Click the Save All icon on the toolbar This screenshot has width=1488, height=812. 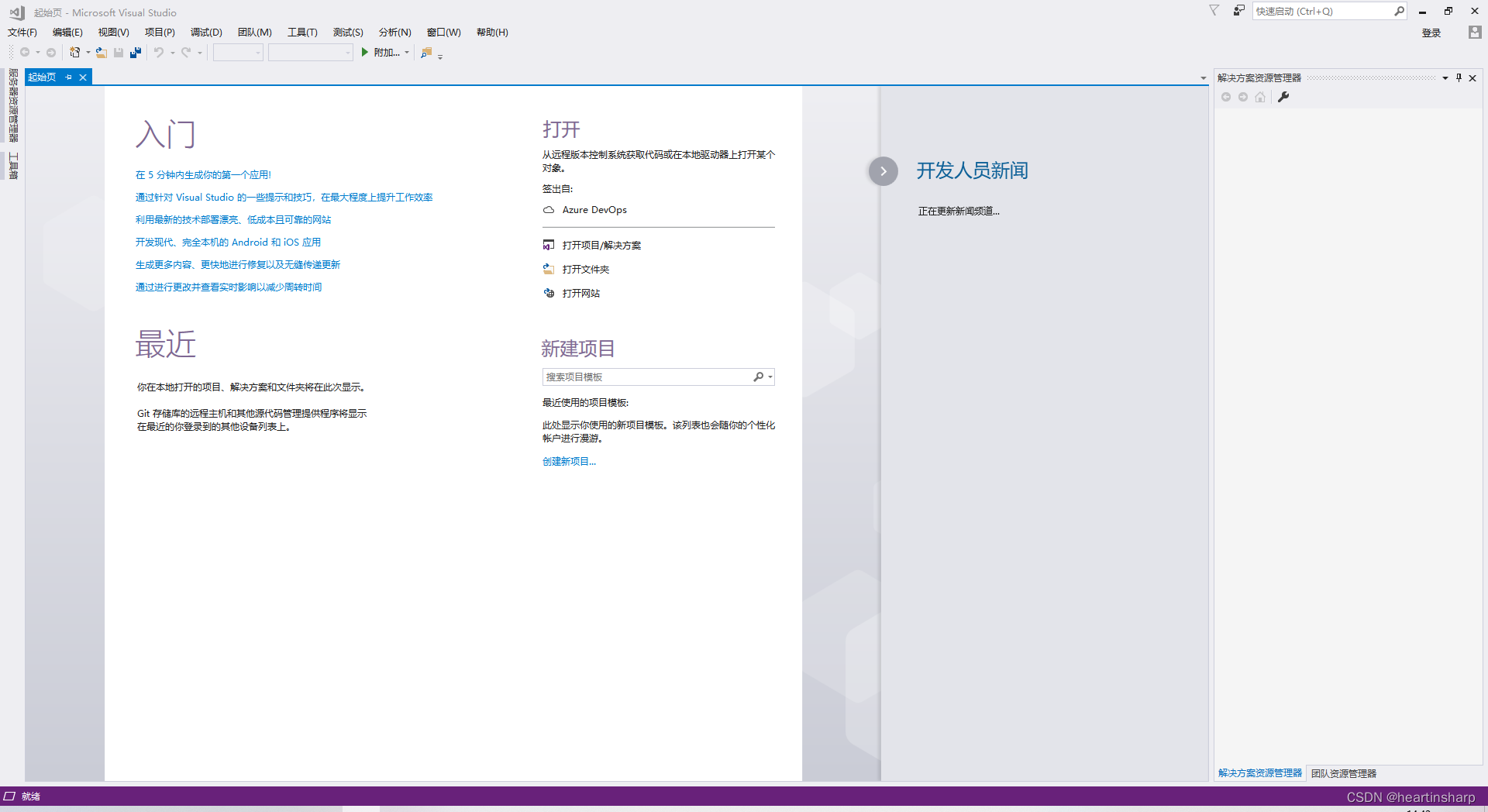pos(136,53)
